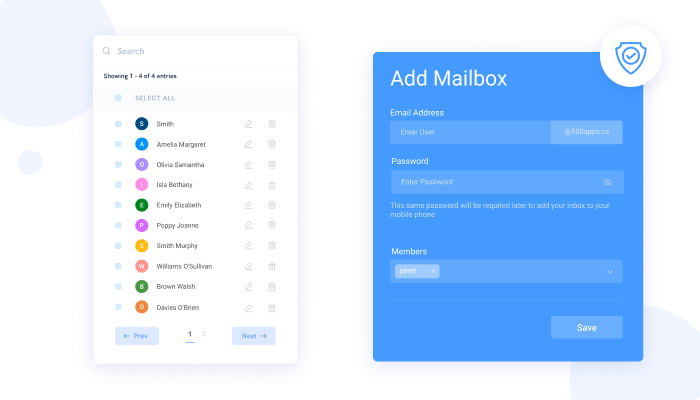Edit the Emily Elizabeth entry
The width and height of the screenshot is (700, 400).
(x=249, y=205)
